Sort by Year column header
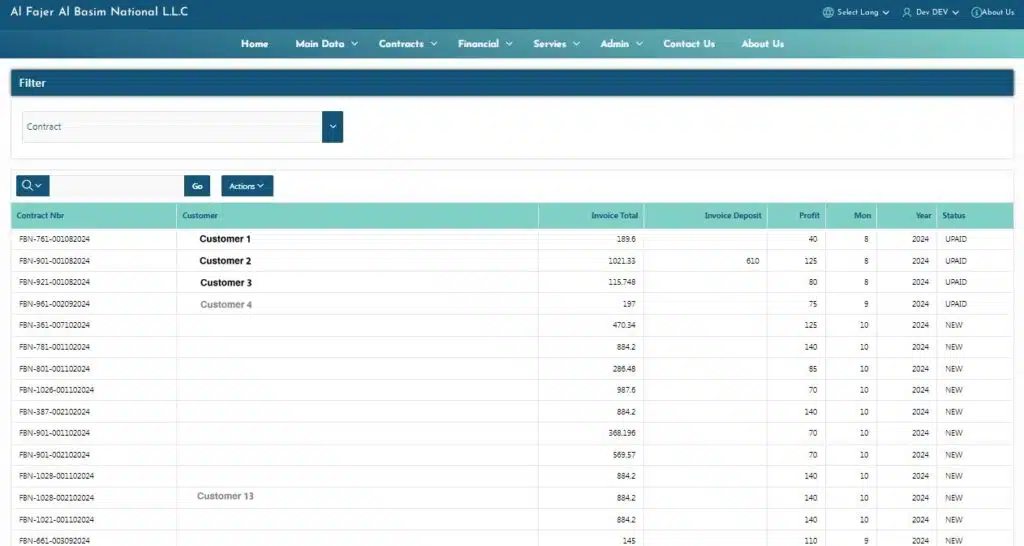 click(923, 216)
